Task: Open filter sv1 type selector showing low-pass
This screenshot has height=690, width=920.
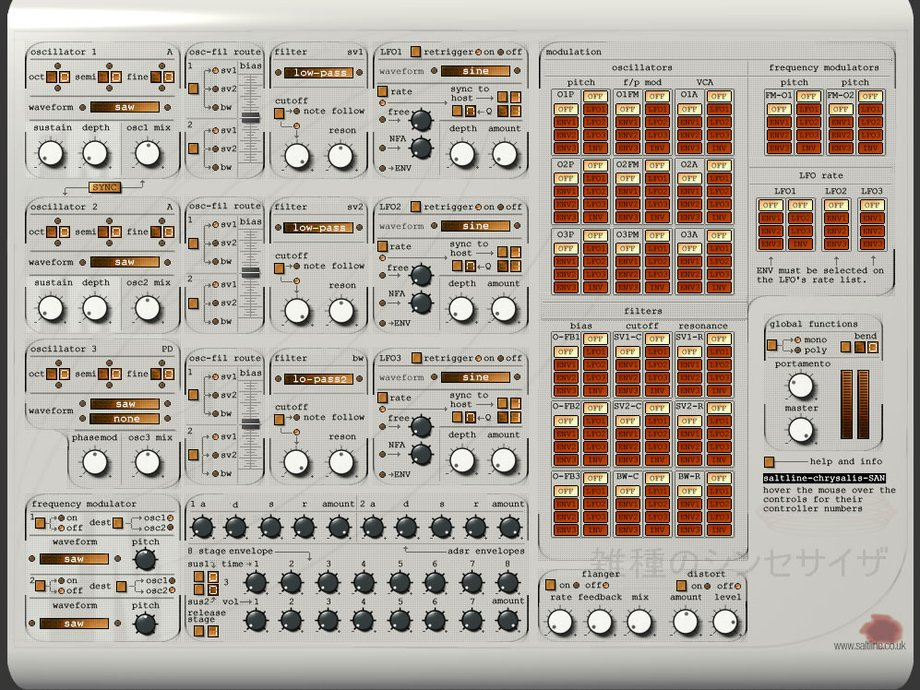Action: tap(320, 72)
